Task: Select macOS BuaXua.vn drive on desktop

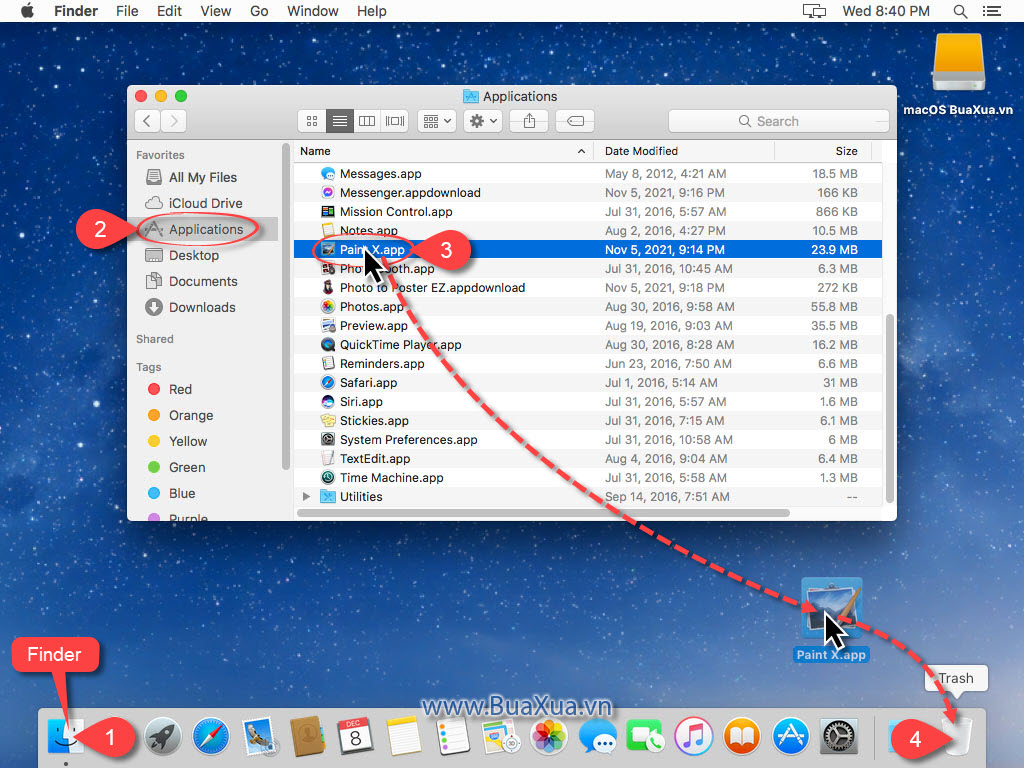Action: click(x=958, y=75)
